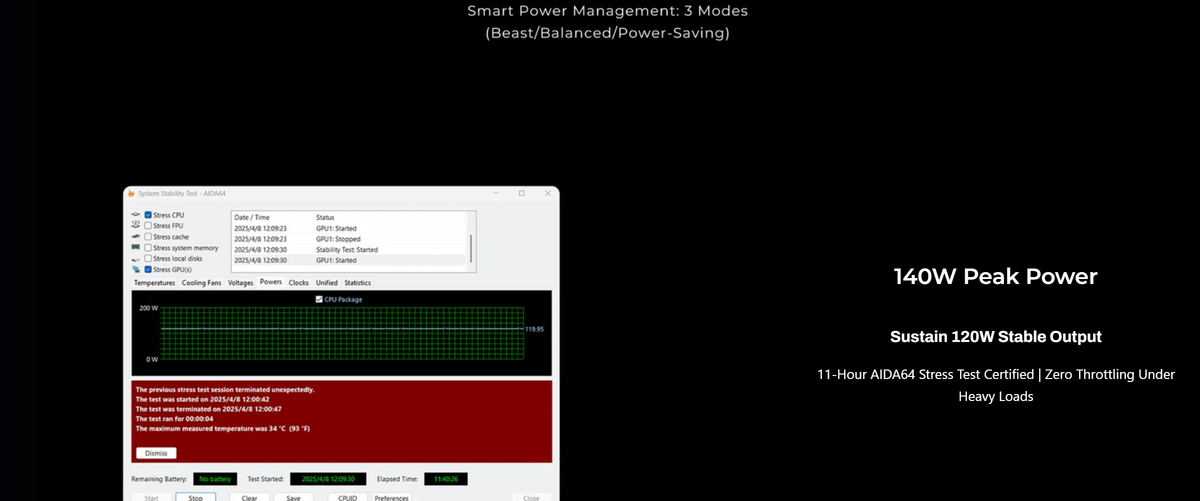Click the 'test ran for 00:00:04' message line
Viewport: 1200px width, 501px height.
point(176,418)
